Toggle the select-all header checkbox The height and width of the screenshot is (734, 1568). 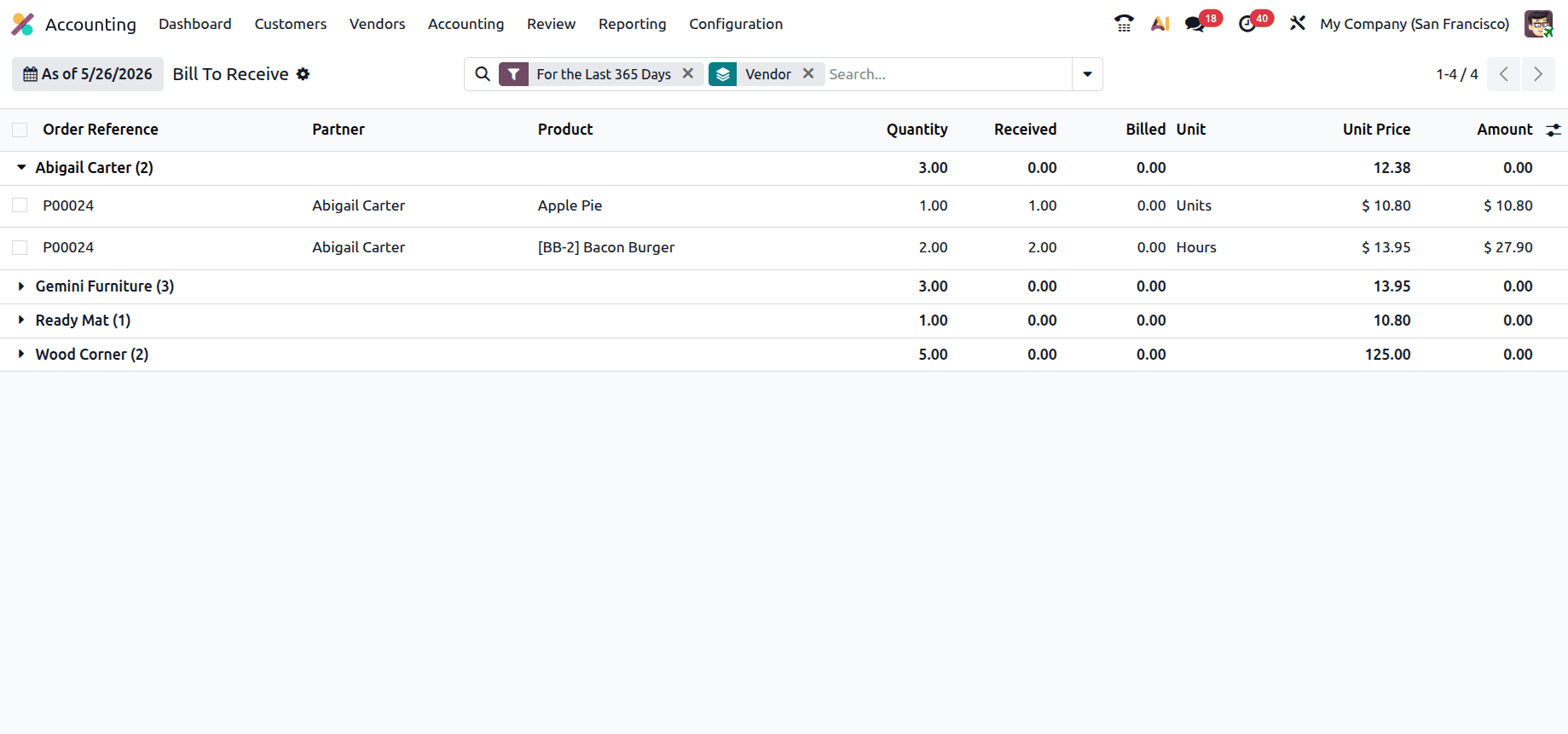click(20, 130)
